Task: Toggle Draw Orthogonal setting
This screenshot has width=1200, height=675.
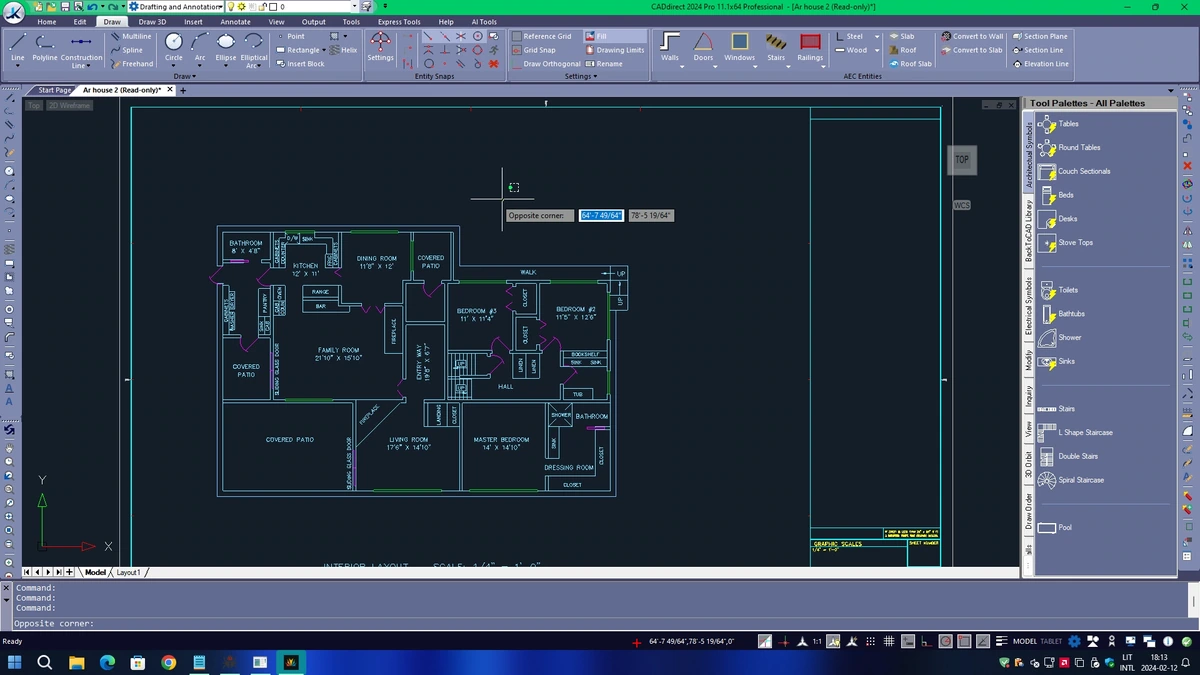Action: pos(546,64)
